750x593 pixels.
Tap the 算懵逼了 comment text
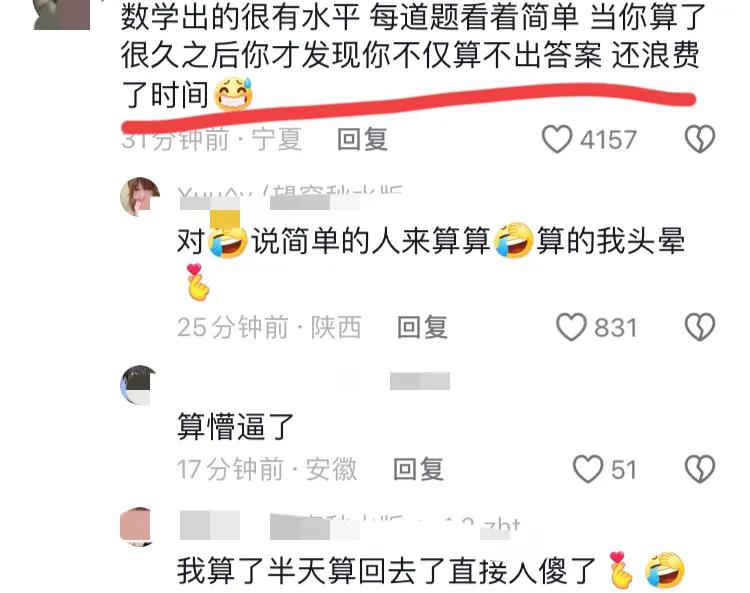pyautogui.click(x=235, y=426)
